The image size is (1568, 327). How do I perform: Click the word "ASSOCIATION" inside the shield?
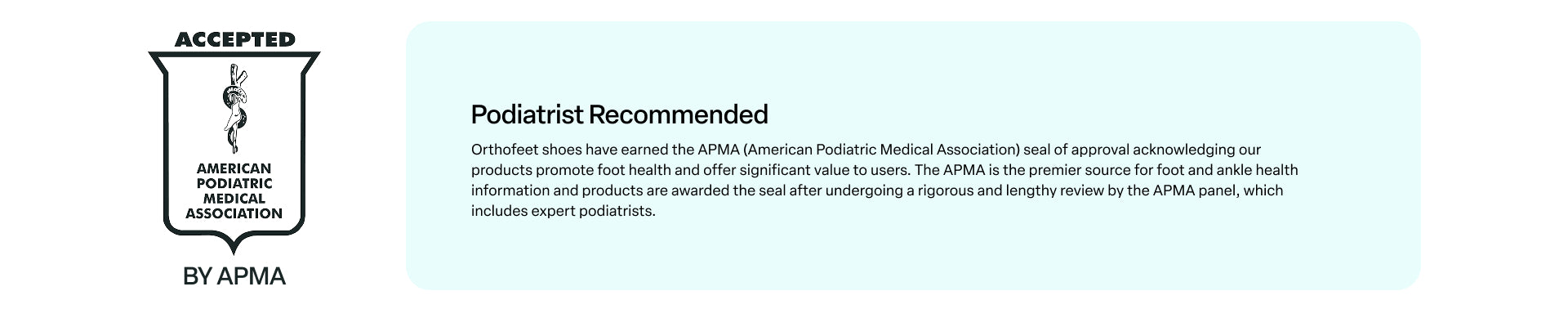pyautogui.click(x=234, y=214)
